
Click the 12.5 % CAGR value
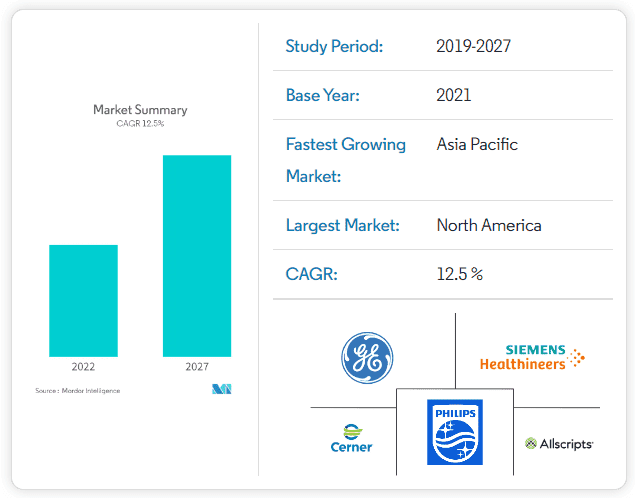tap(460, 274)
